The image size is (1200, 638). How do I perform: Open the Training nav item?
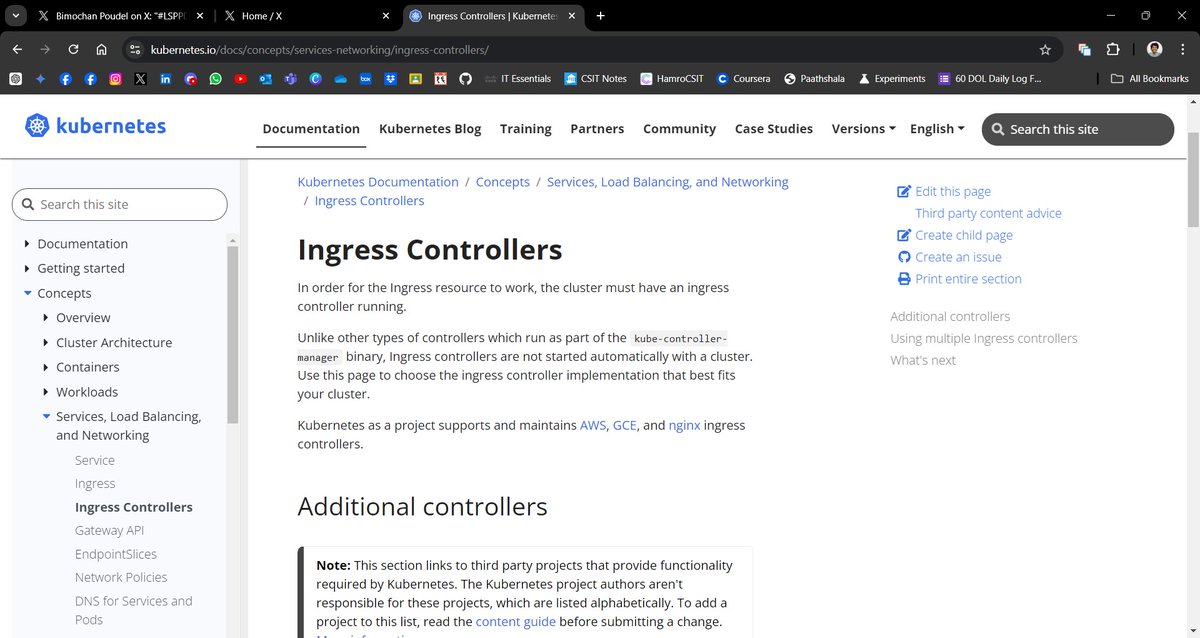tap(526, 129)
